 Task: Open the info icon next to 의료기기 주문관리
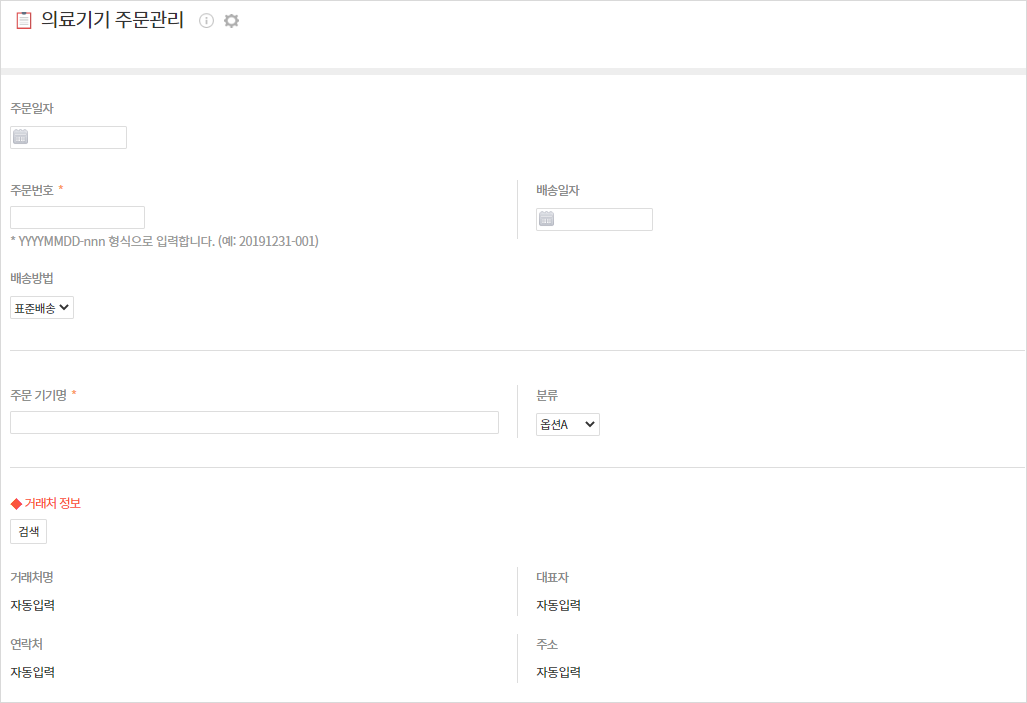207,21
